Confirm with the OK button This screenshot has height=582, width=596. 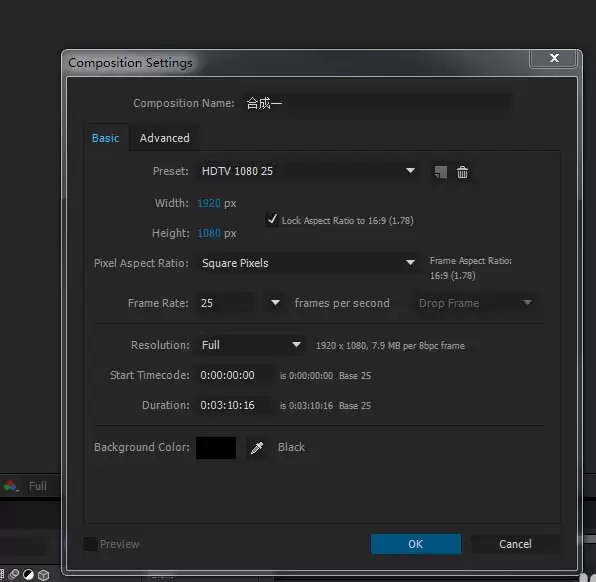pyautogui.click(x=416, y=544)
